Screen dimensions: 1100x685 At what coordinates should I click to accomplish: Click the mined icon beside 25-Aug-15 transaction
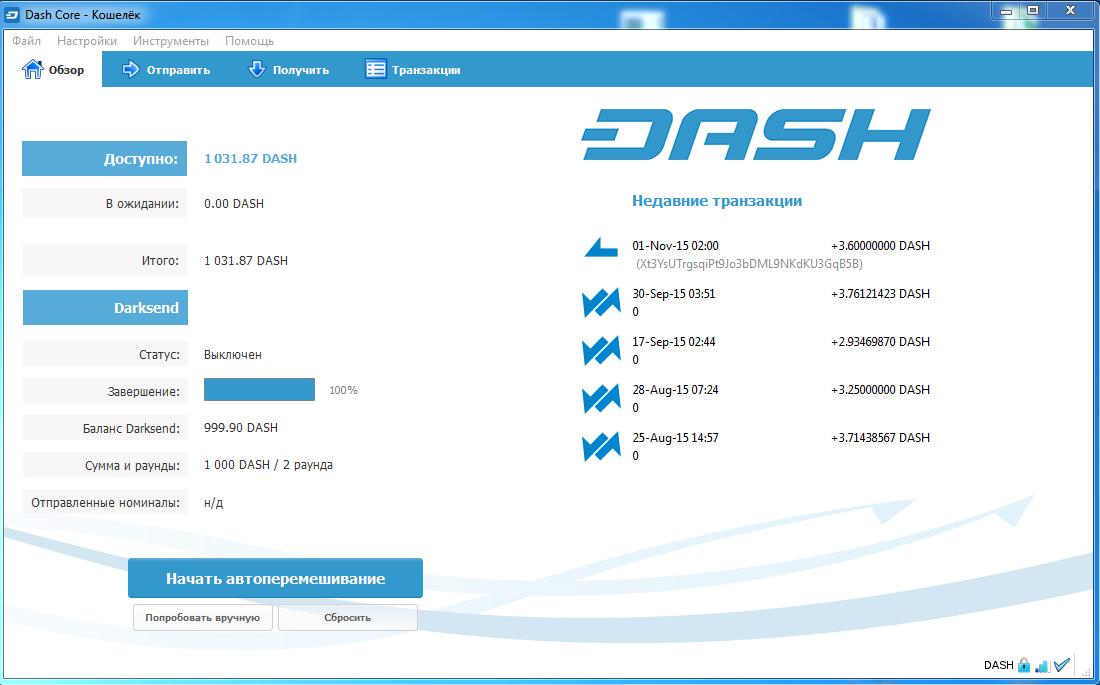coord(601,446)
